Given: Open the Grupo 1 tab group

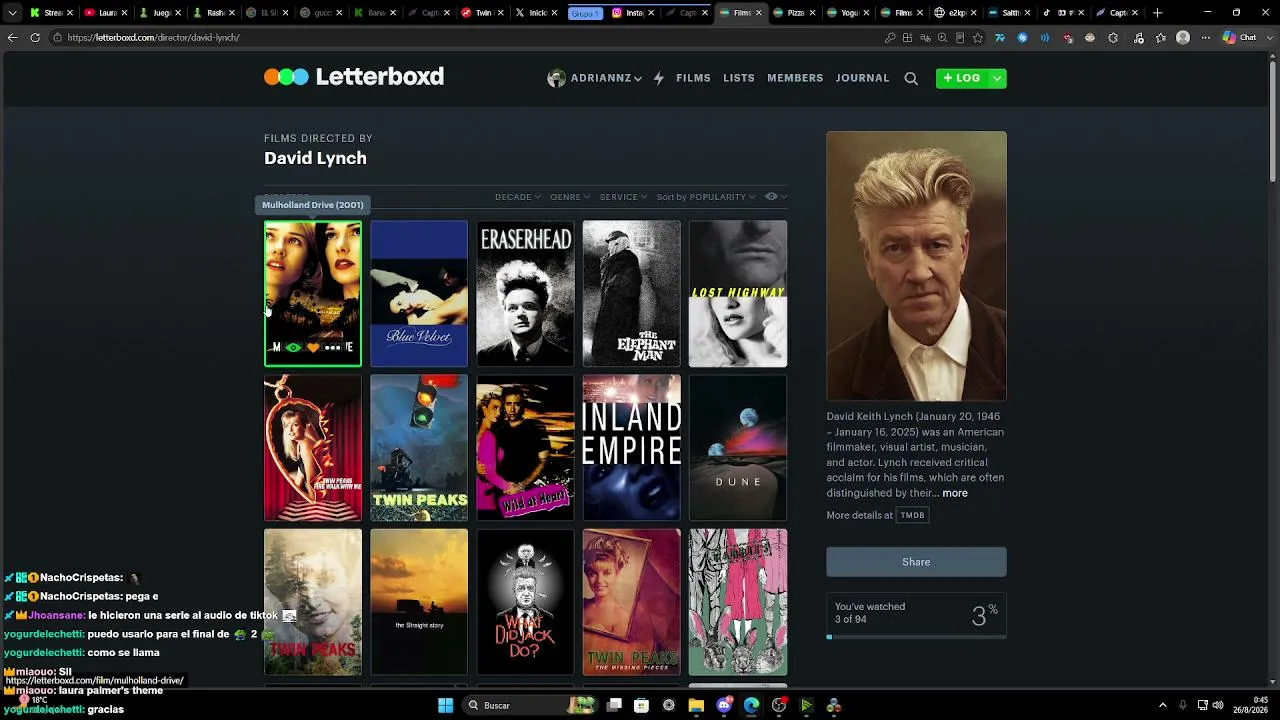Looking at the screenshot, I should (585, 13).
